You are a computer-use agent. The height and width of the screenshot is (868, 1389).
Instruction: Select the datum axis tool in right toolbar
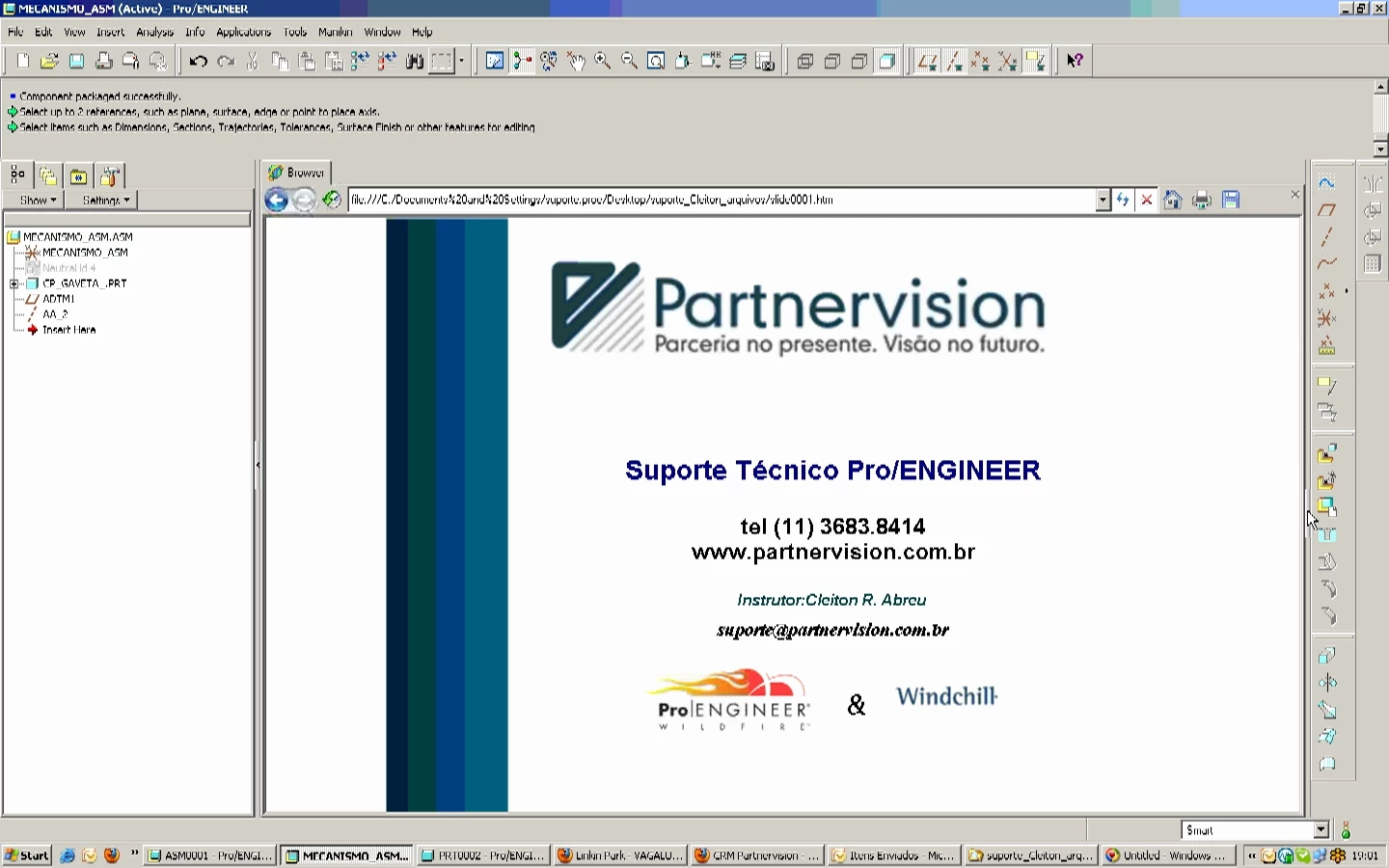[x=1327, y=237]
